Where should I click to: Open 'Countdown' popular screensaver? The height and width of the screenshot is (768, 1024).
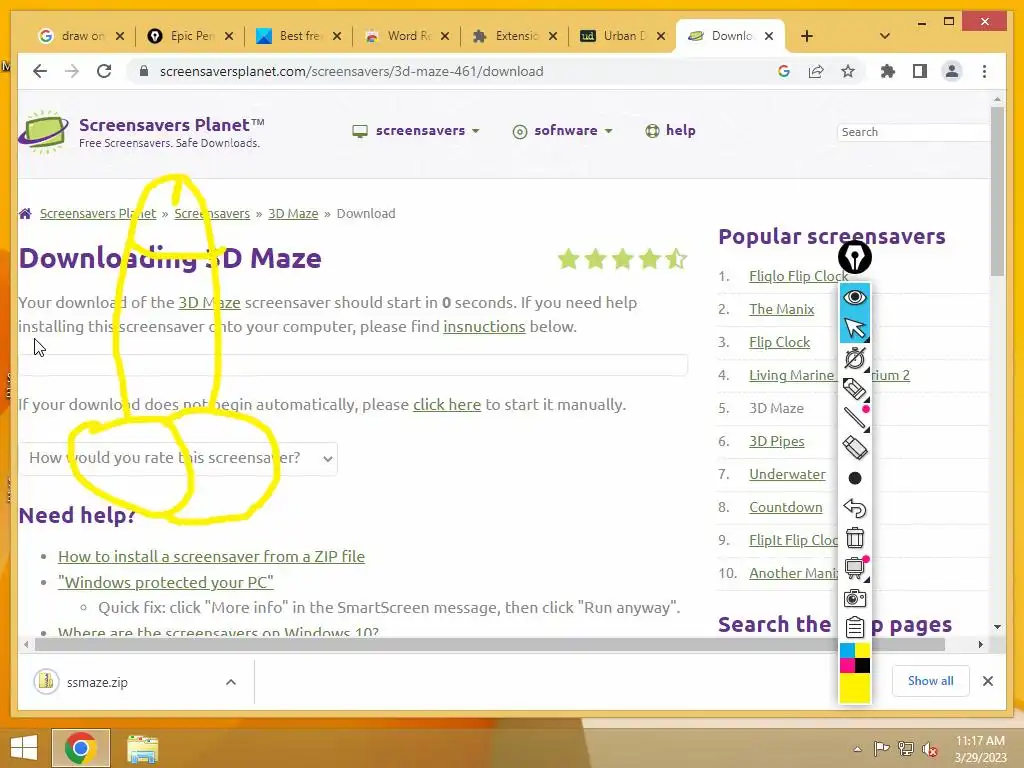tap(786, 507)
